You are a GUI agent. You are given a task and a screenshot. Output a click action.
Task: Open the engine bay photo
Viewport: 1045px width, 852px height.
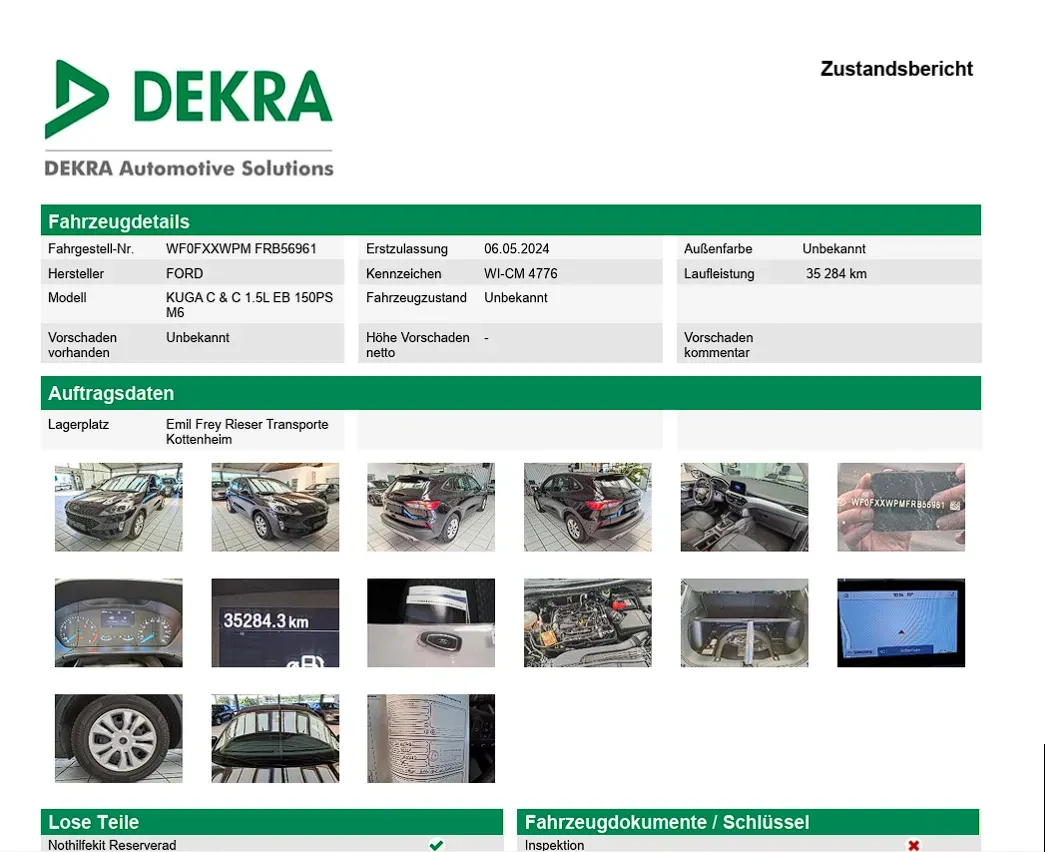click(588, 623)
